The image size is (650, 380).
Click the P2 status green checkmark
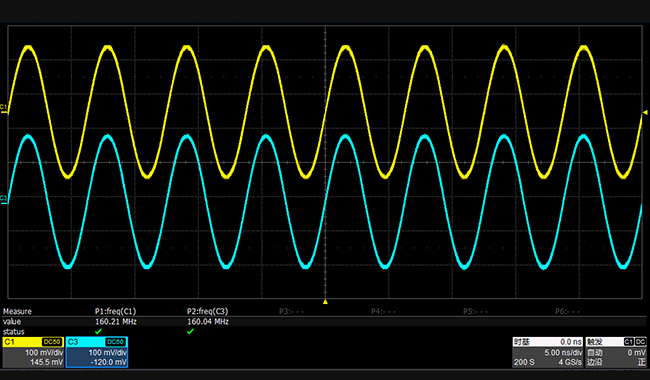click(x=190, y=332)
